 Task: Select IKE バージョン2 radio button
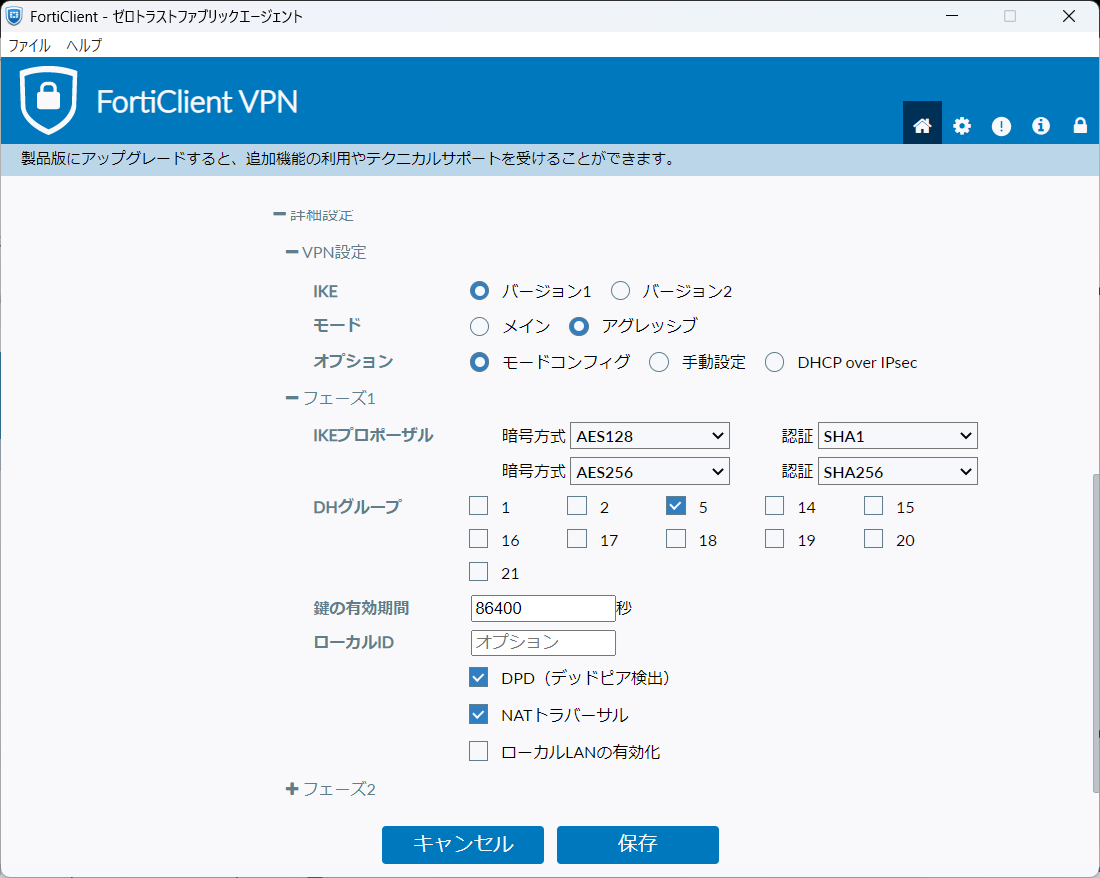point(620,291)
